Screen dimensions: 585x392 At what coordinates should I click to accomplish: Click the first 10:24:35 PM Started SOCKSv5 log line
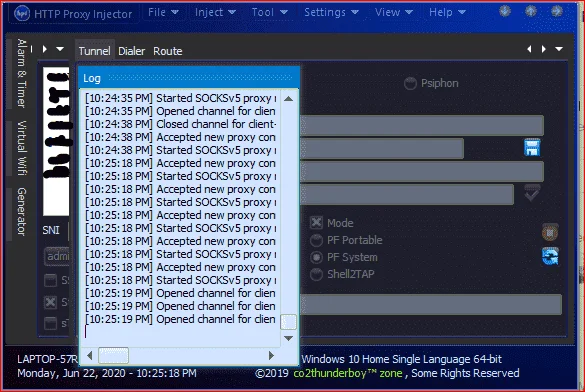pos(181,98)
